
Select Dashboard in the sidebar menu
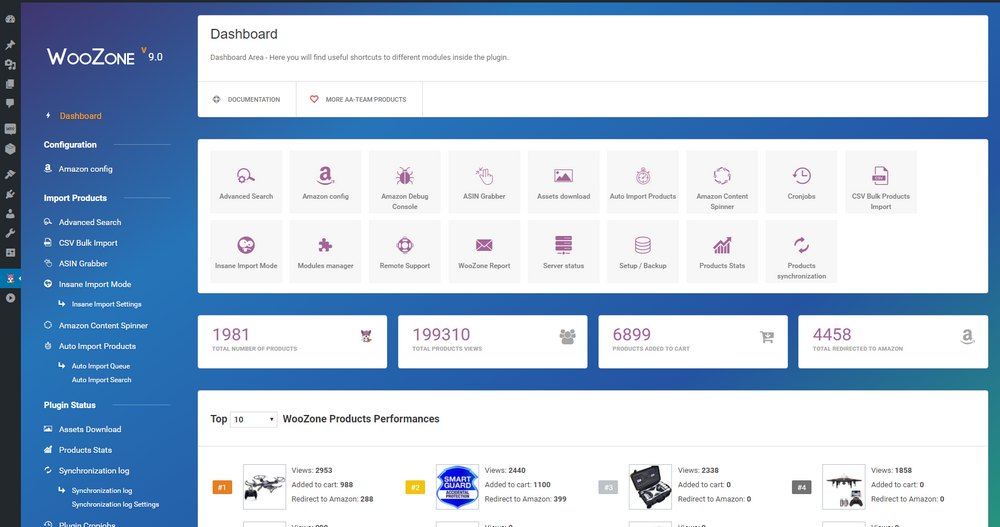click(80, 116)
